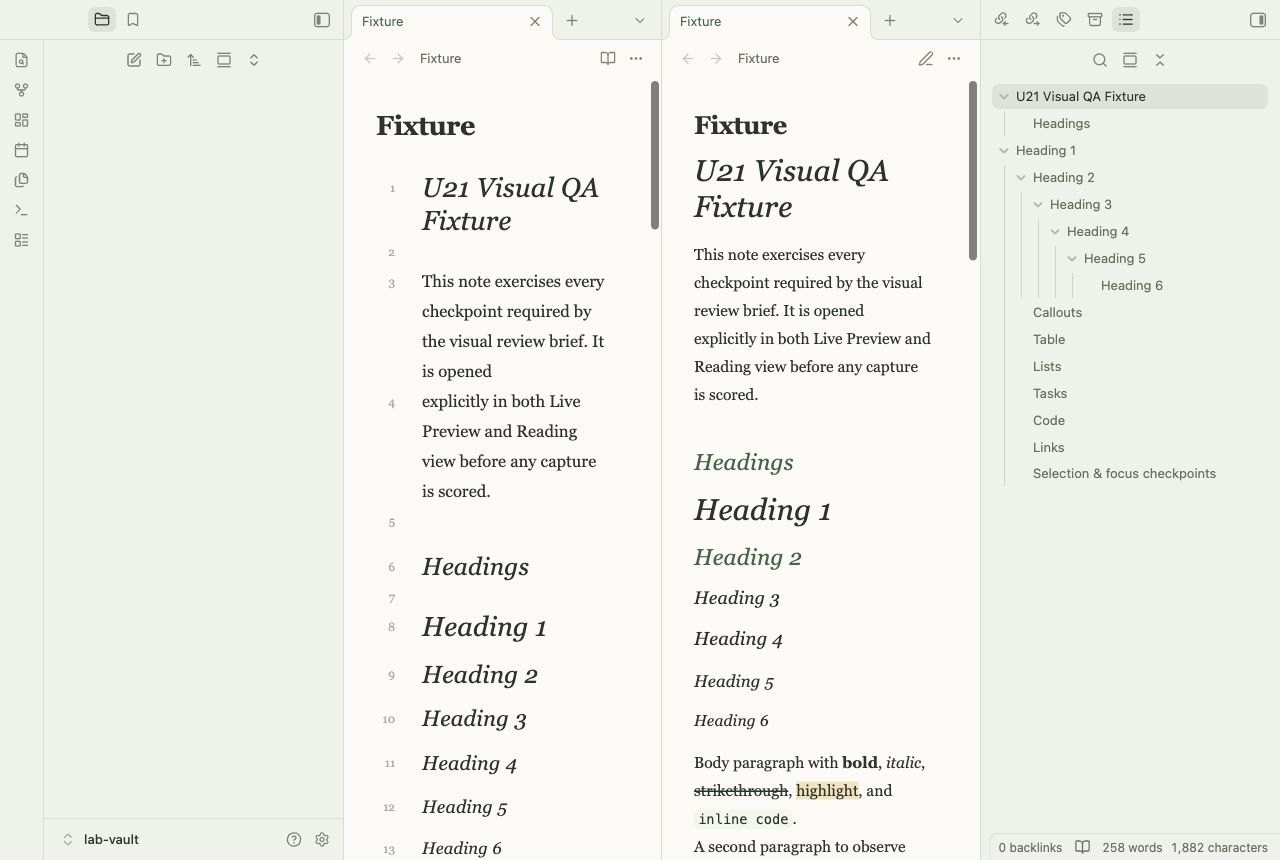
Task: Open graph view from the ribbon
Action: point(21,90)
